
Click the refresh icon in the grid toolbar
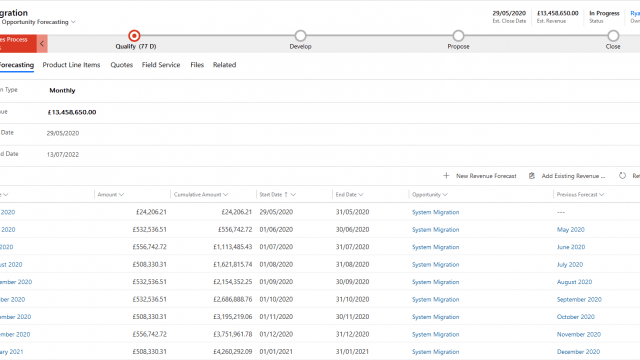pyautogui.click(x=622, y=176)
